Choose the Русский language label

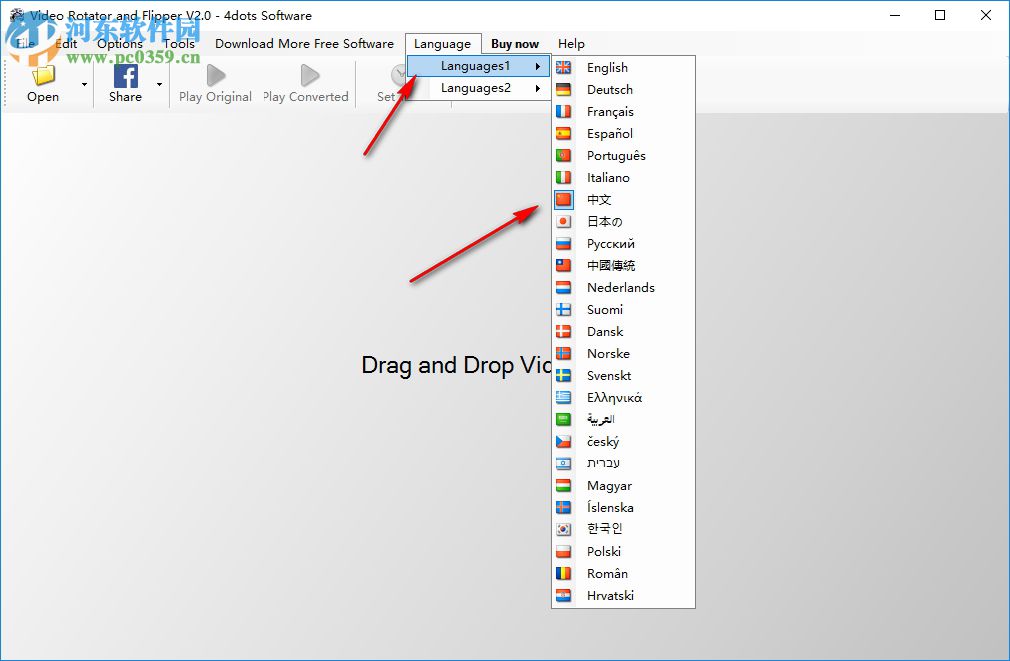(x=611, y=244)
